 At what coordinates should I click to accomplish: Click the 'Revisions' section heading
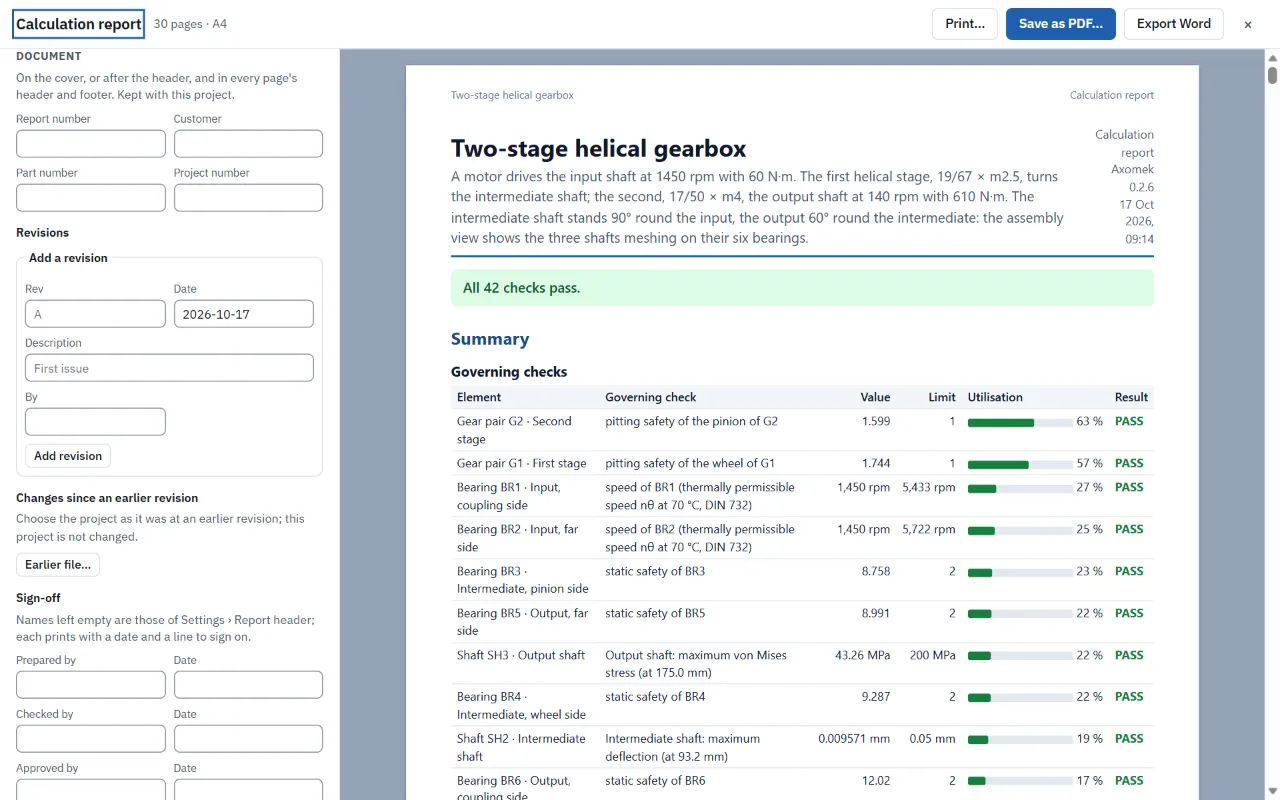tap(43, 233)
